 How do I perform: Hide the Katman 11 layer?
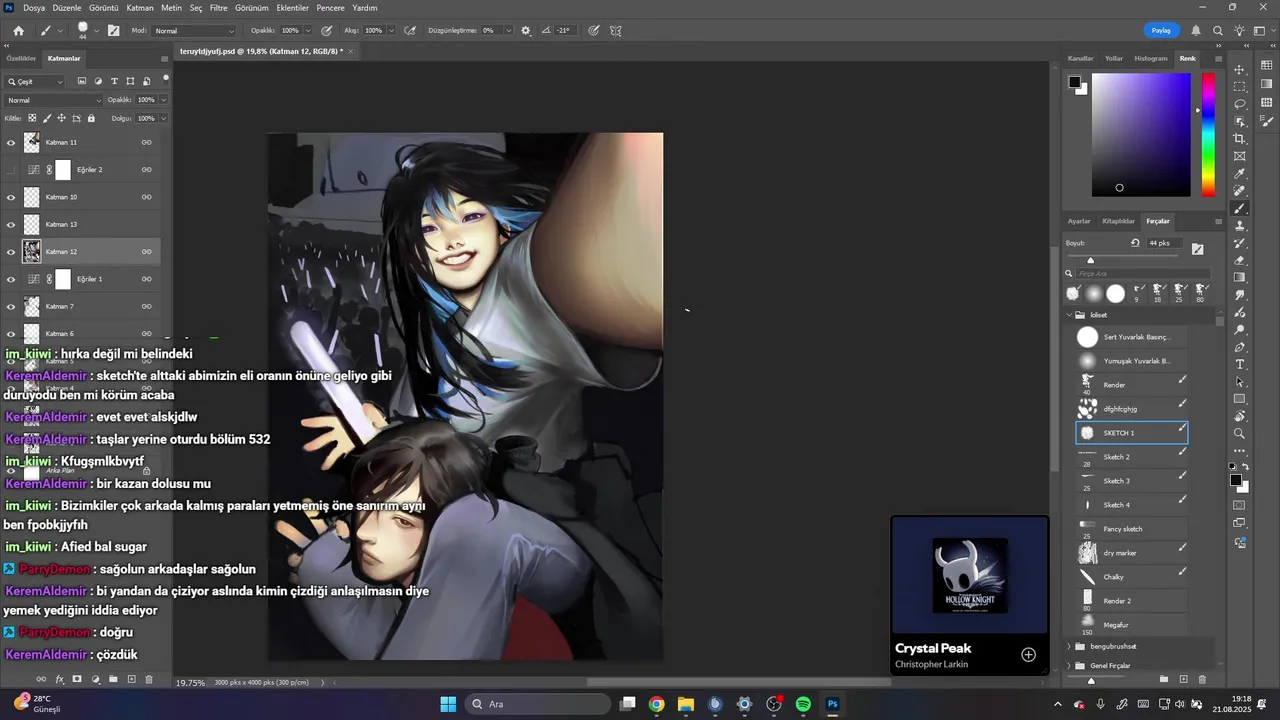tap(11, 143)
